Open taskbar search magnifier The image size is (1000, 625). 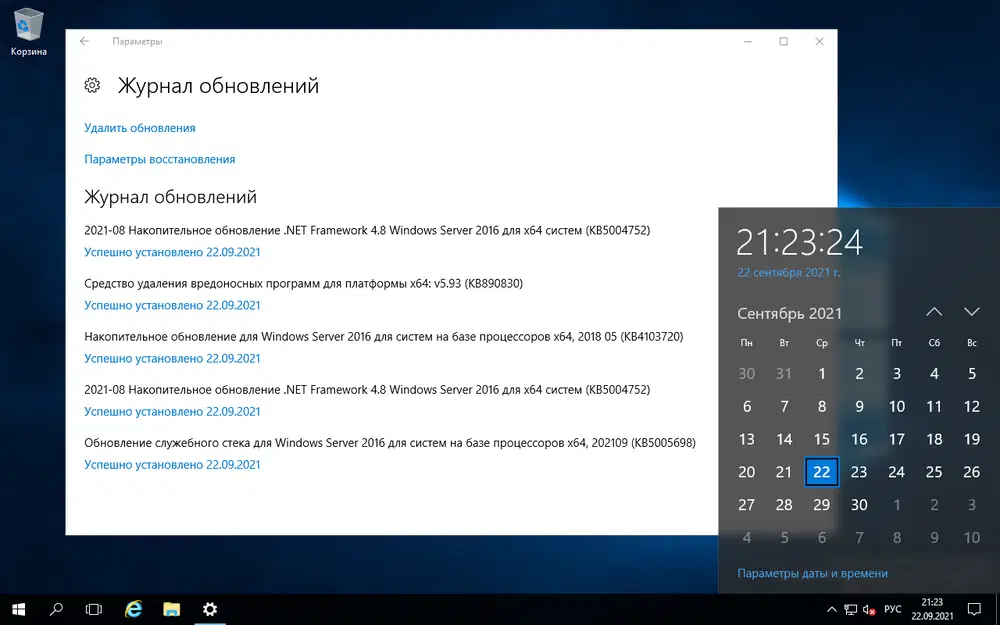click(x=56, y=610)
